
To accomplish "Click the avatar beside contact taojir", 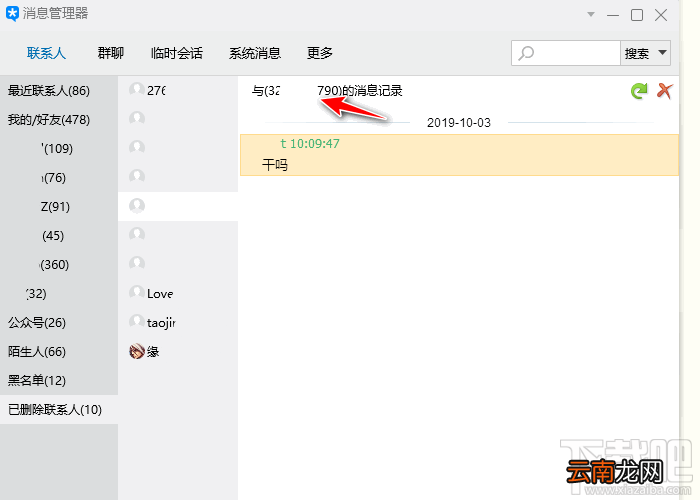I will 137,322.
